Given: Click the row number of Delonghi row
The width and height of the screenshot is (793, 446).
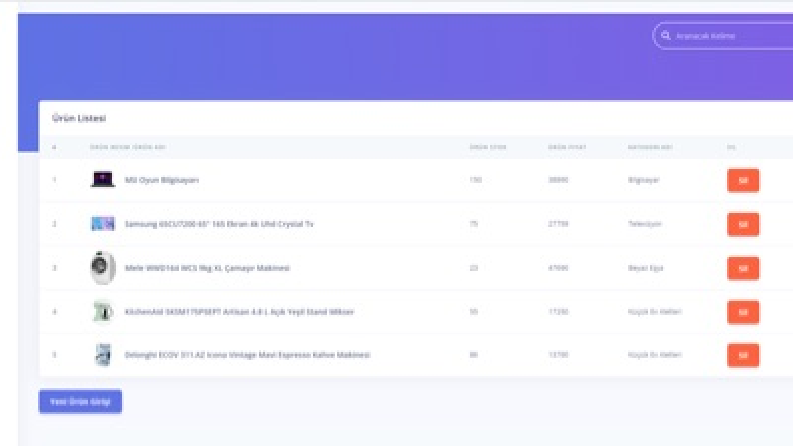Looking at the screenshot, I should (x=54, y=355).
